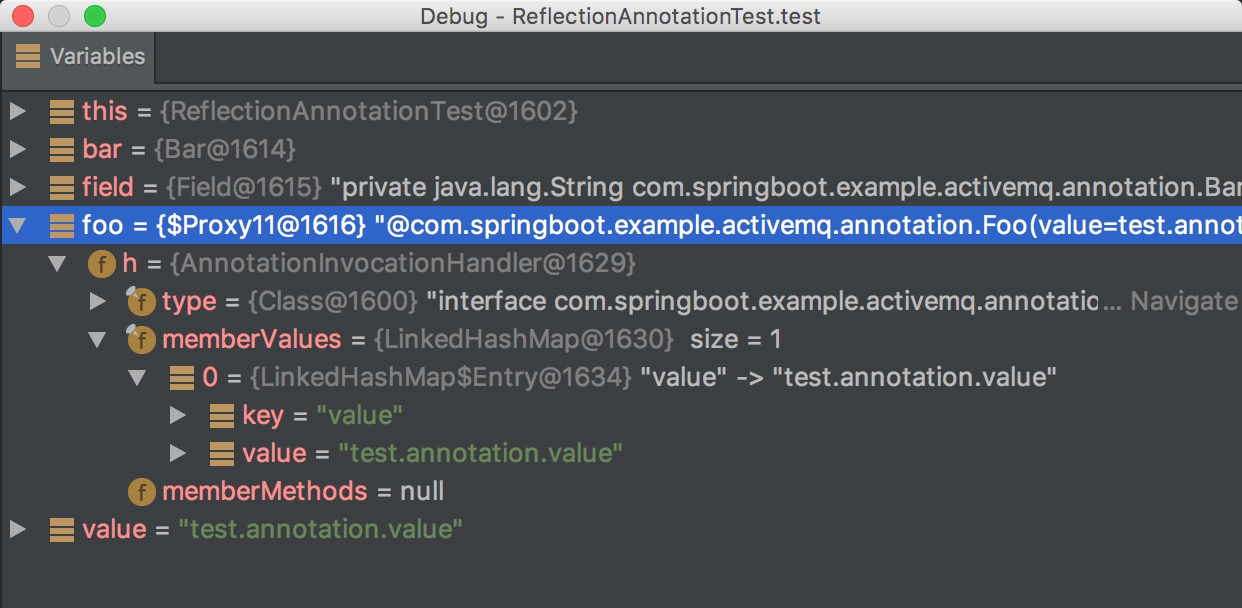The height and width of the screenshot is (608, 1242).
Task: Switch to the Variables tab
Action: 80,57
